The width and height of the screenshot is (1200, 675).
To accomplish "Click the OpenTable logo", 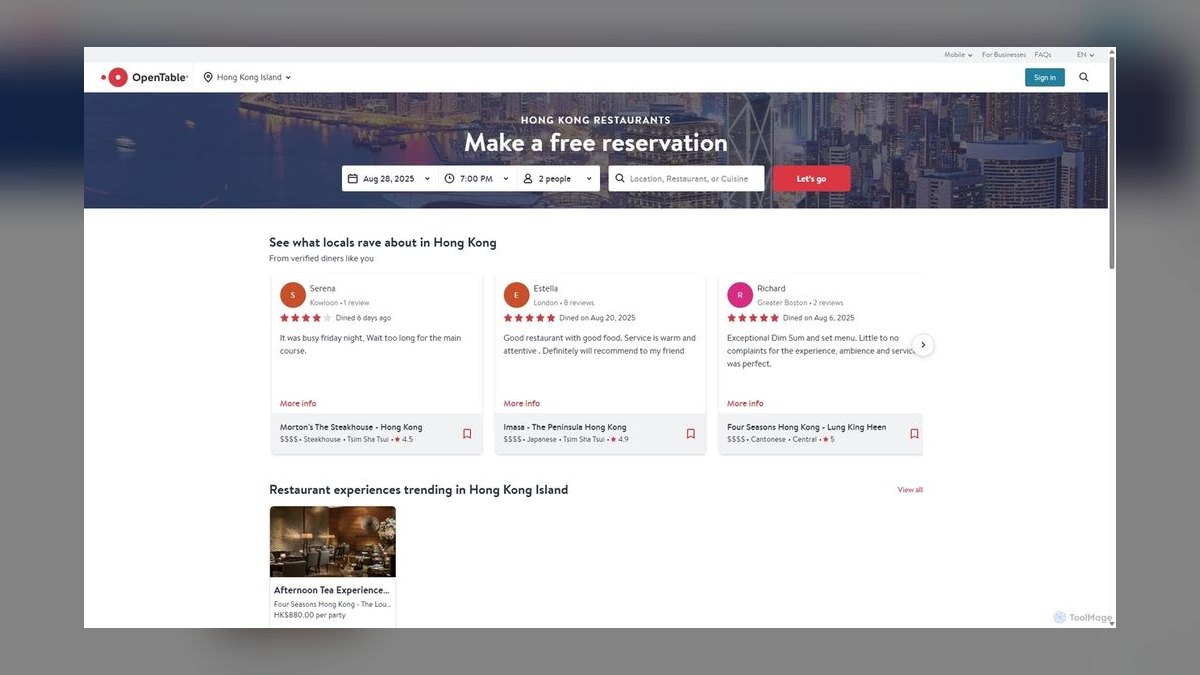I will point(144,77).
